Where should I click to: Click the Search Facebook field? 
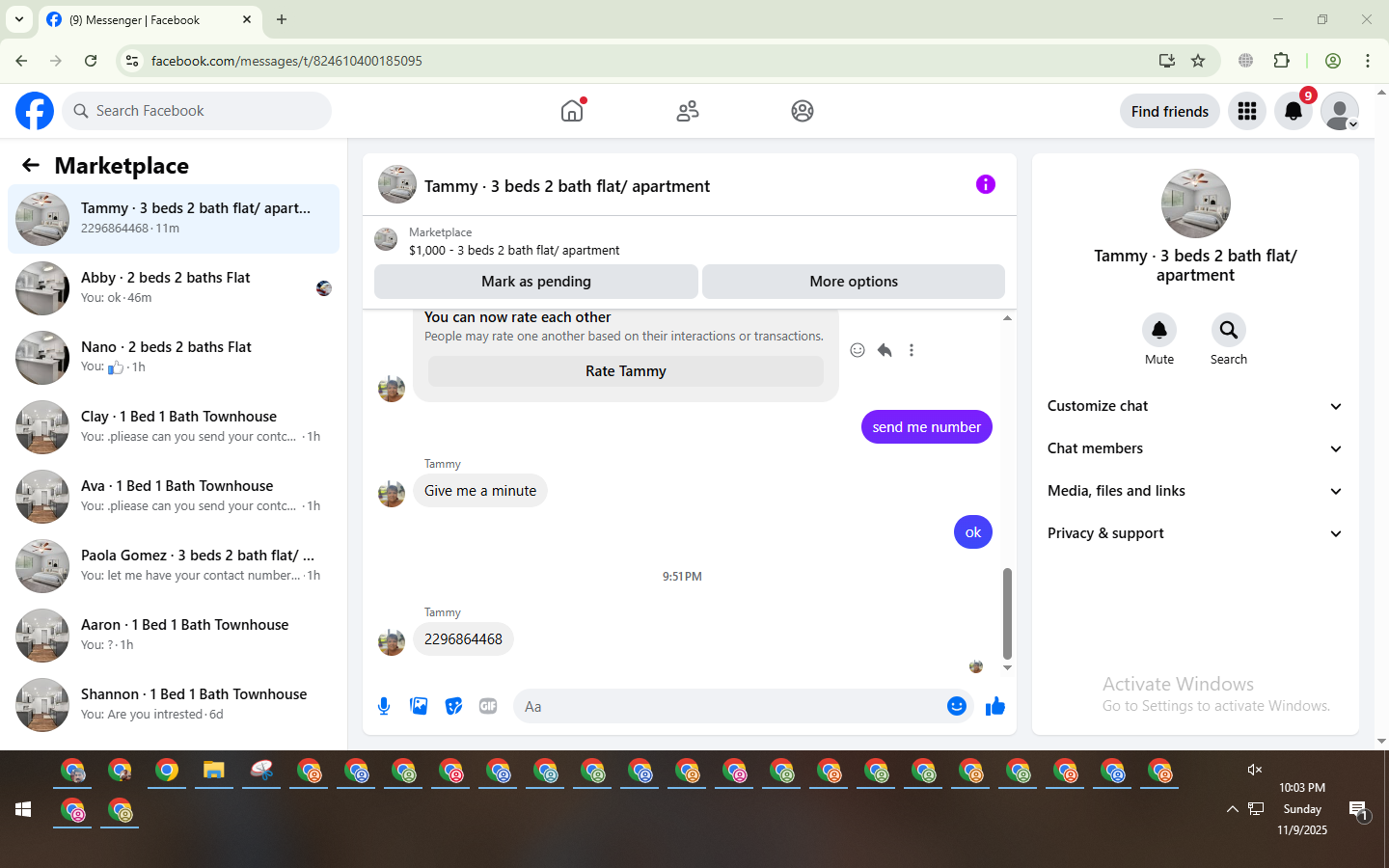(197, 111)
